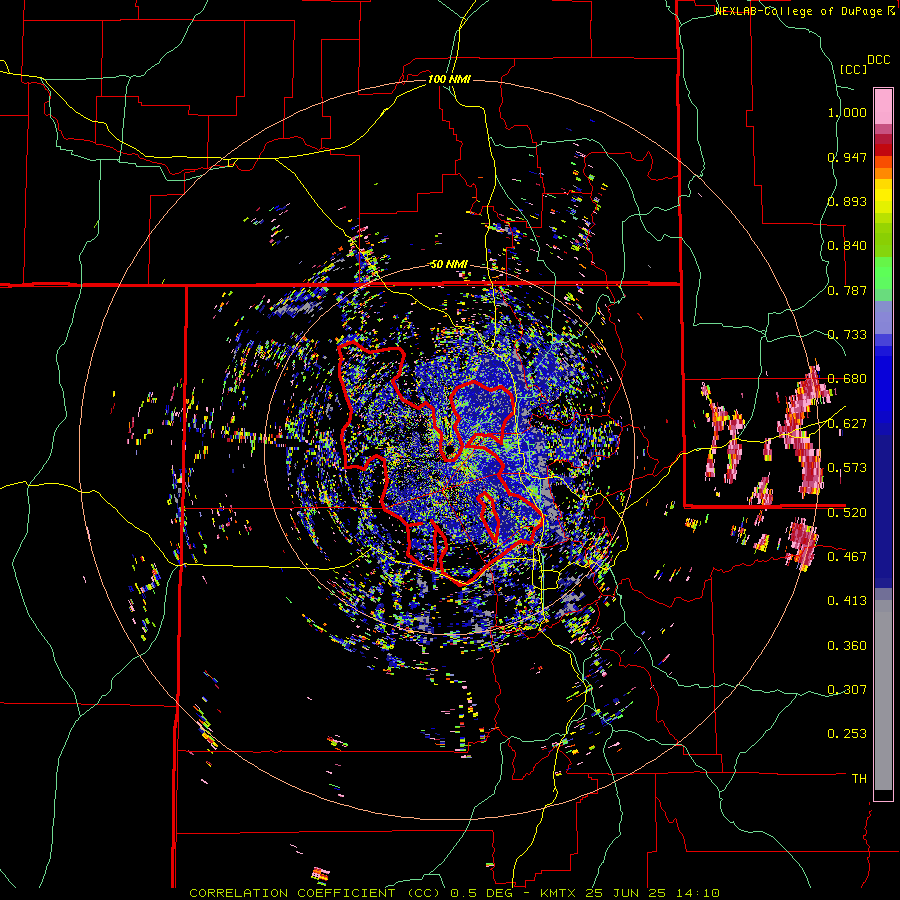Viewport: 900px width, 900px height.
Task: Select the 0.253 legend value
Action: [x=847, y=734]
